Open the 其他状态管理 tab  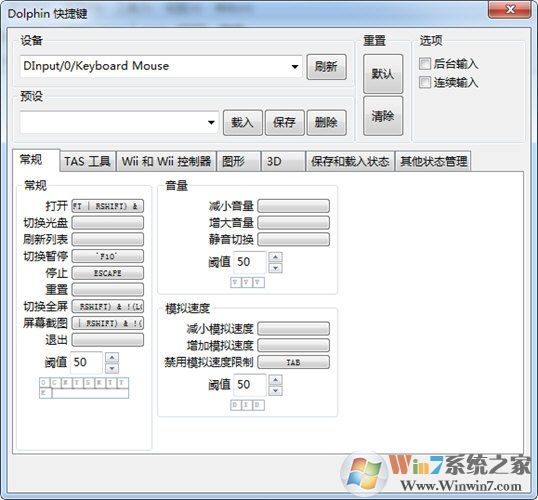(x=433, y=161)
